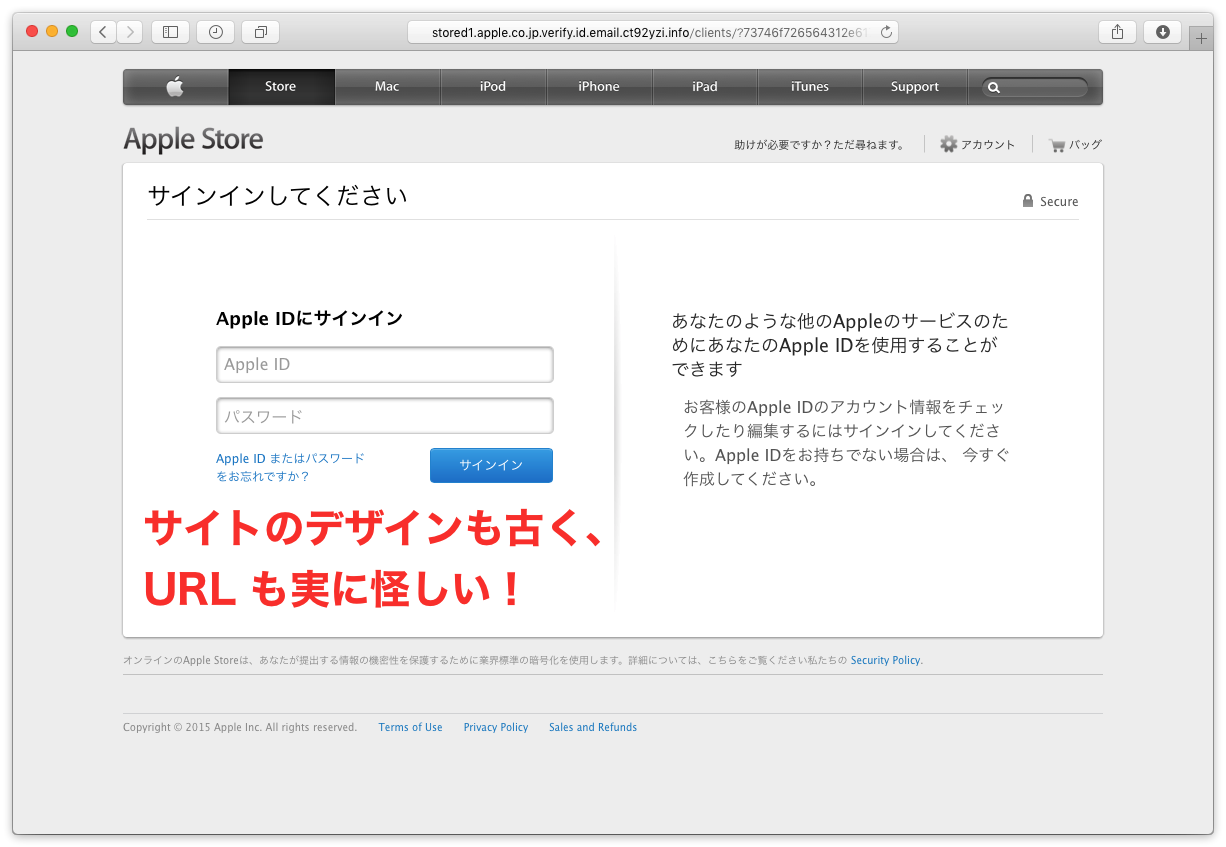Image resolution: width=1226 pixels, height=847 pixels.
Task: Go forward with Safari's forward arrow
Action: [x=130, y=32]
